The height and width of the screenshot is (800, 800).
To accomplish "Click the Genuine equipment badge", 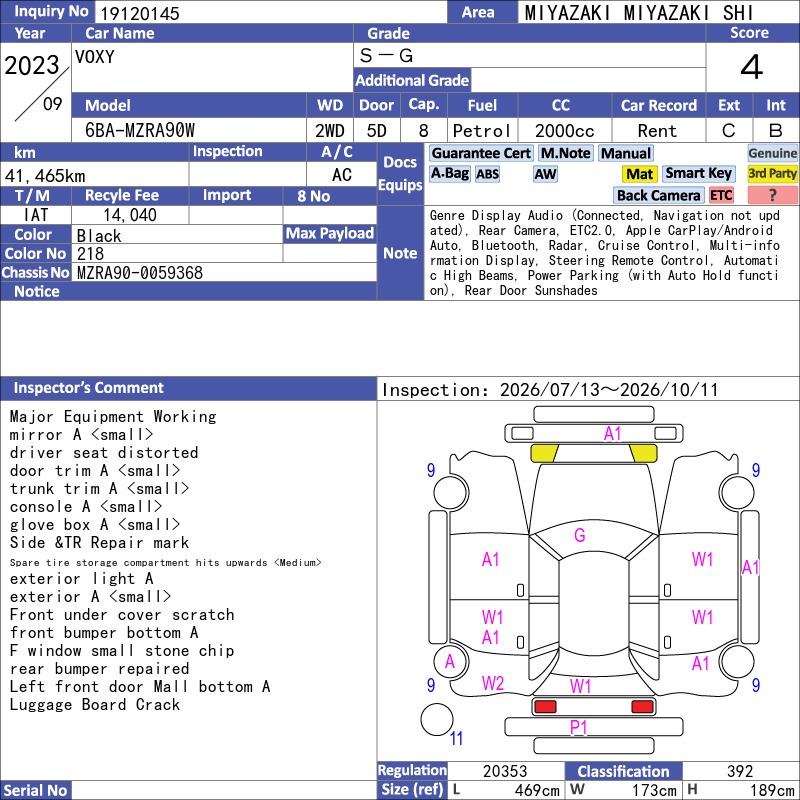I will (x=772, y=153).
